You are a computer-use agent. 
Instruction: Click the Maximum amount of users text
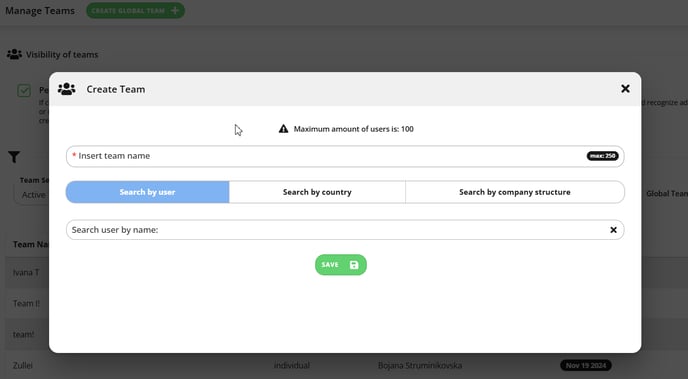point(354,129)
